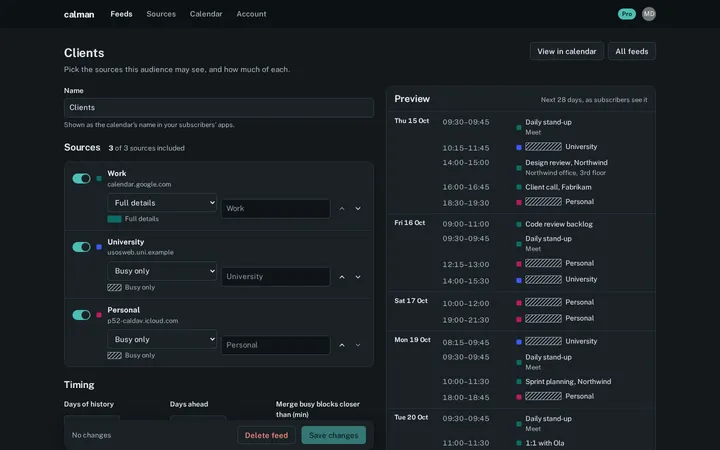Select Design review, Northwind preview event
720x450 pixels.
click(566, 163)
